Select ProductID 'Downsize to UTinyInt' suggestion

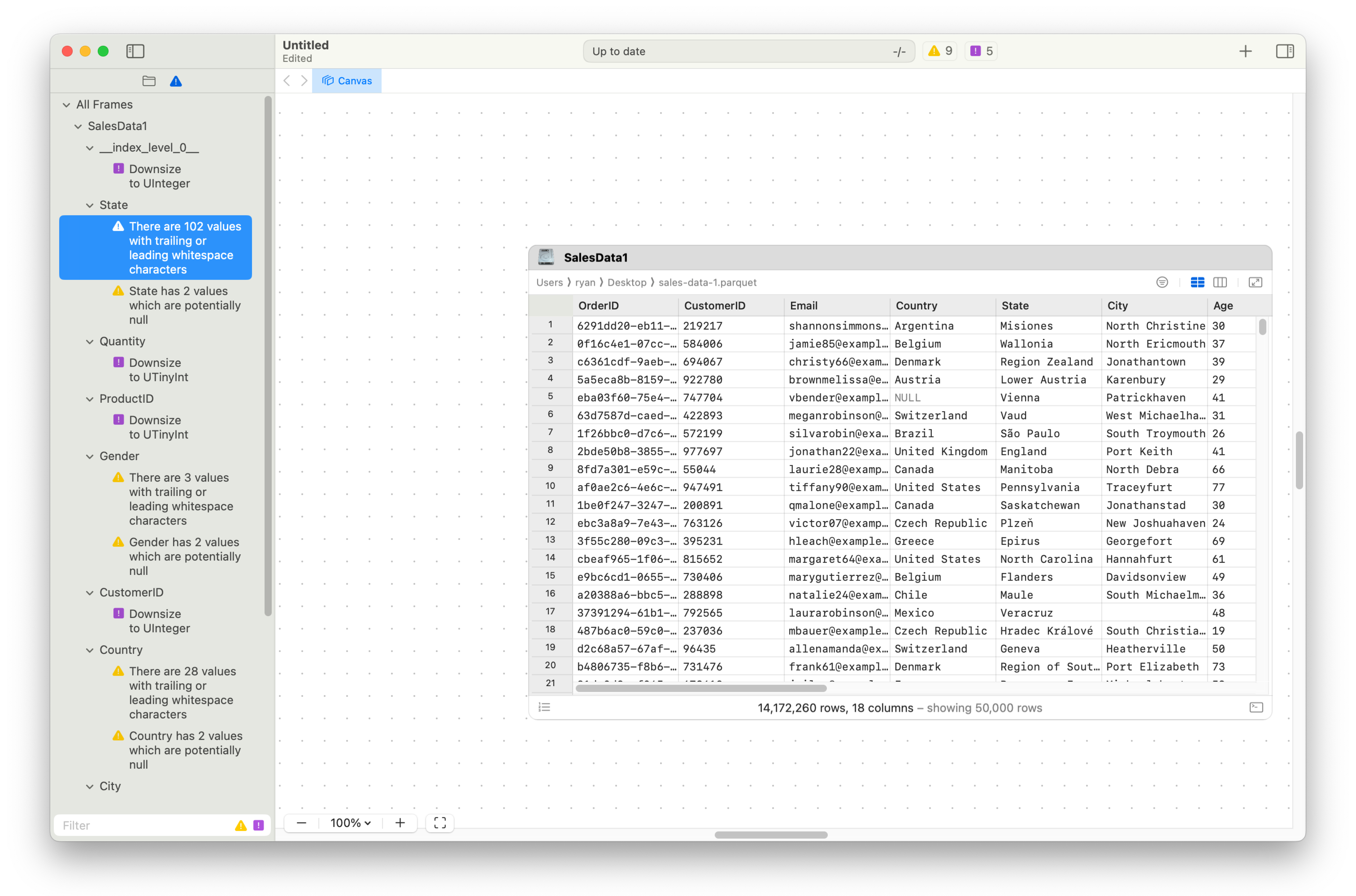(155, 427)
